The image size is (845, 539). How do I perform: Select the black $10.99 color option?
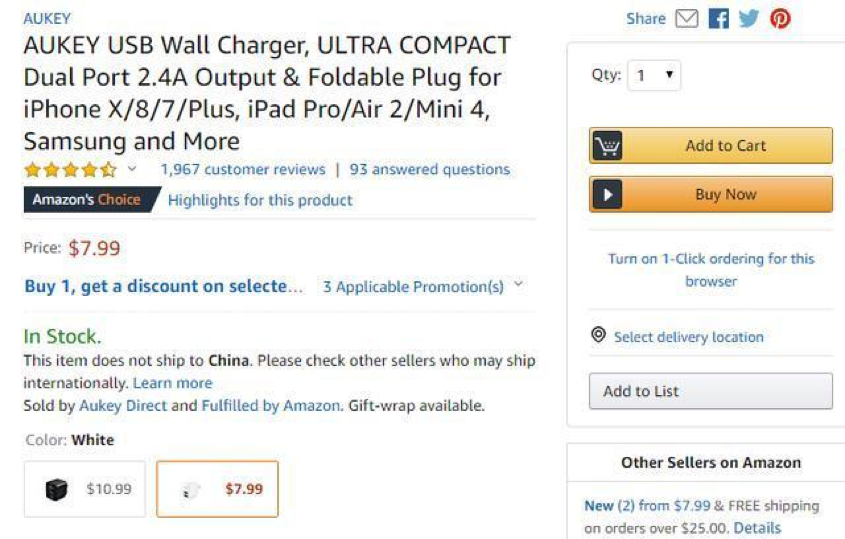click(85, 490)
